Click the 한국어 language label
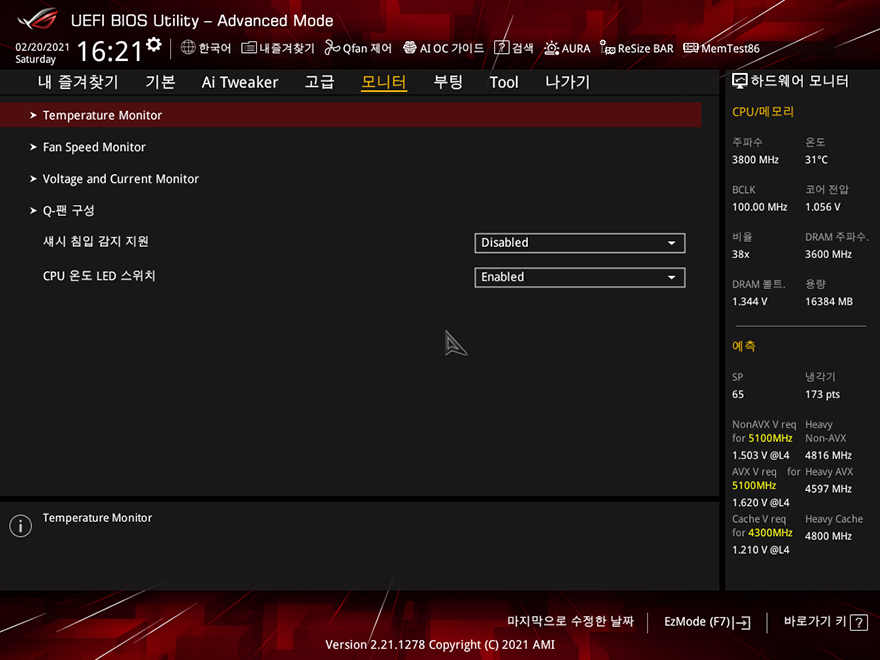Viewport: 880px width, 660px height. click(x=214, y=48)
